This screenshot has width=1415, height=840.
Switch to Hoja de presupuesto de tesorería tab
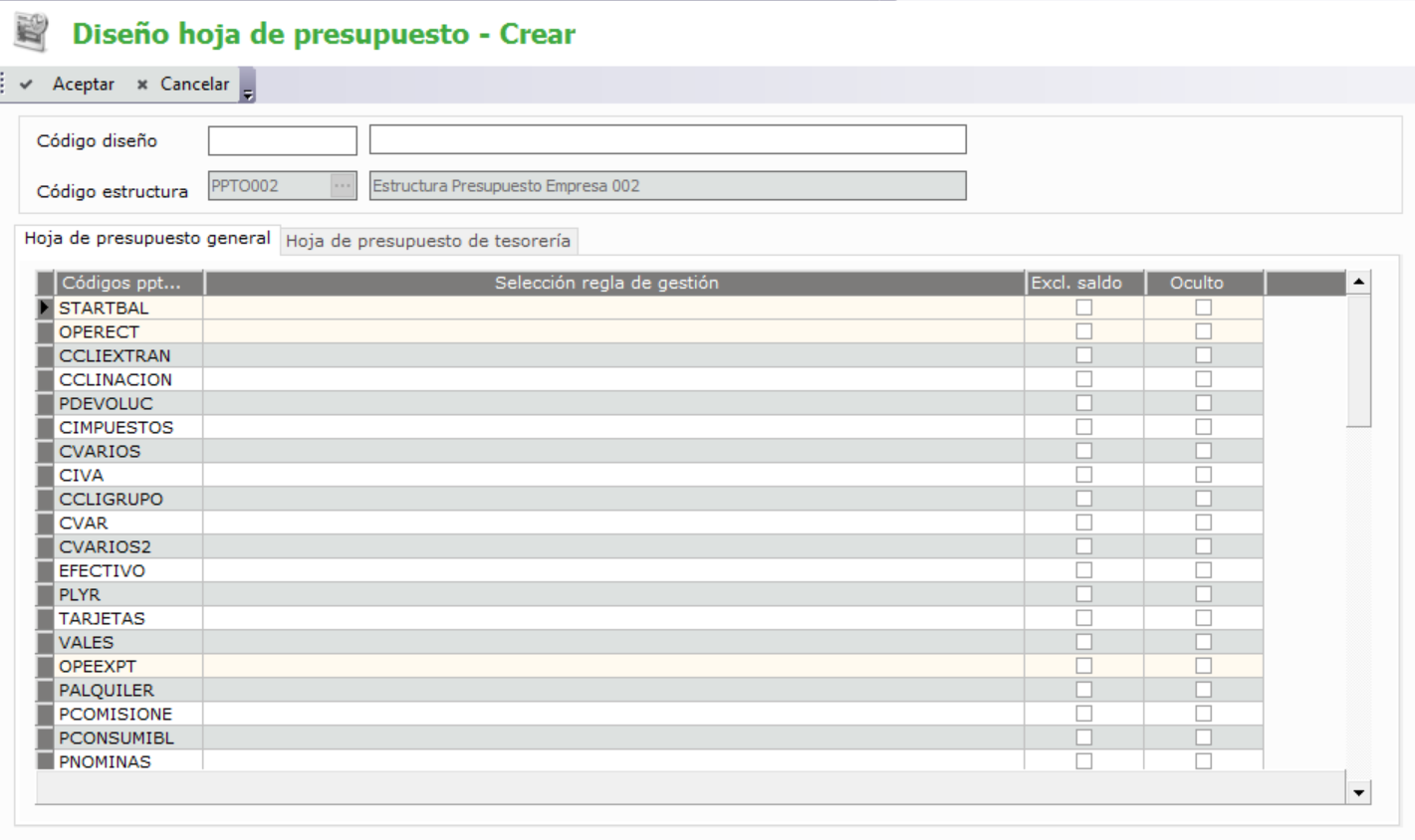tap(428, 241)
